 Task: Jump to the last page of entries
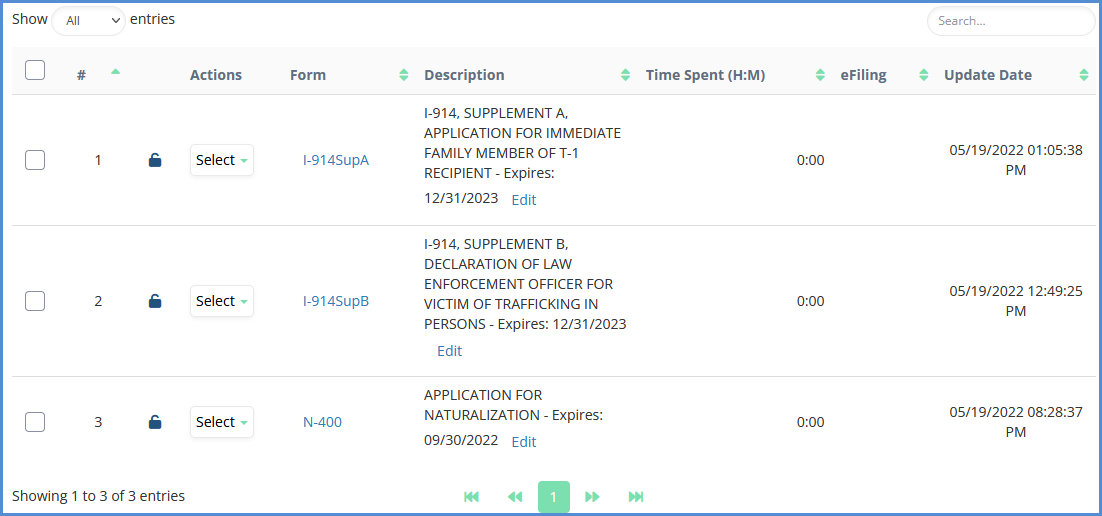[636, 497]
